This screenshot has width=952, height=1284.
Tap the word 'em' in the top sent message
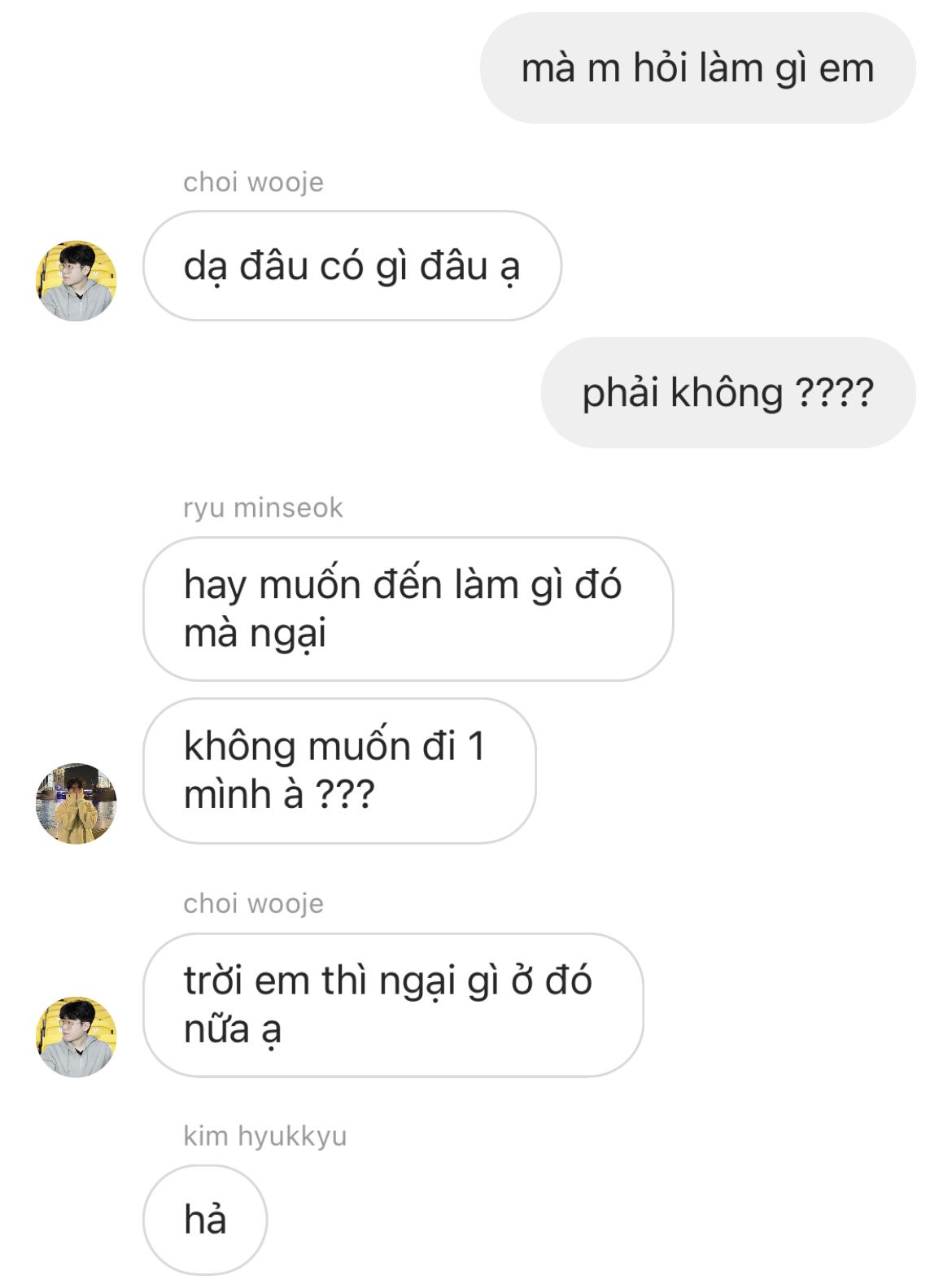(x=846, y=68)
